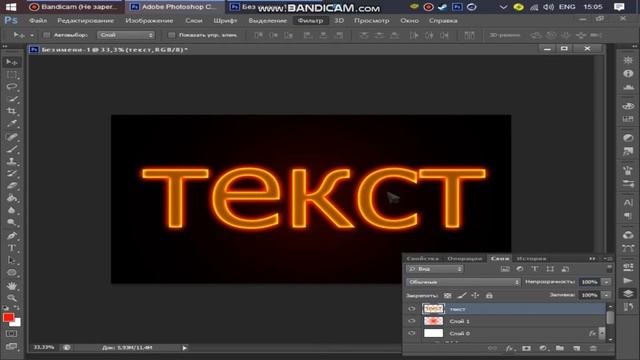Select the Paint Bucket tool
This screenshot has height=360, width=640.
click(11, 198)
